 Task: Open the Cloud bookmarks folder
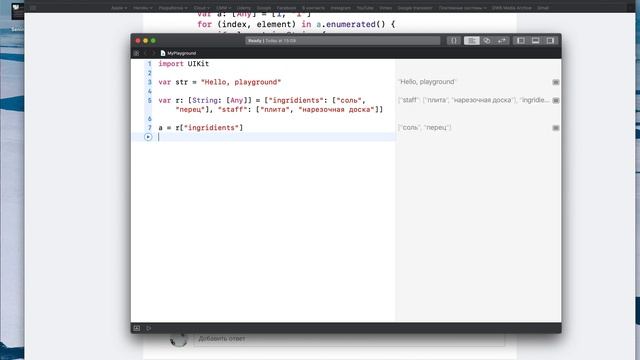201,8
